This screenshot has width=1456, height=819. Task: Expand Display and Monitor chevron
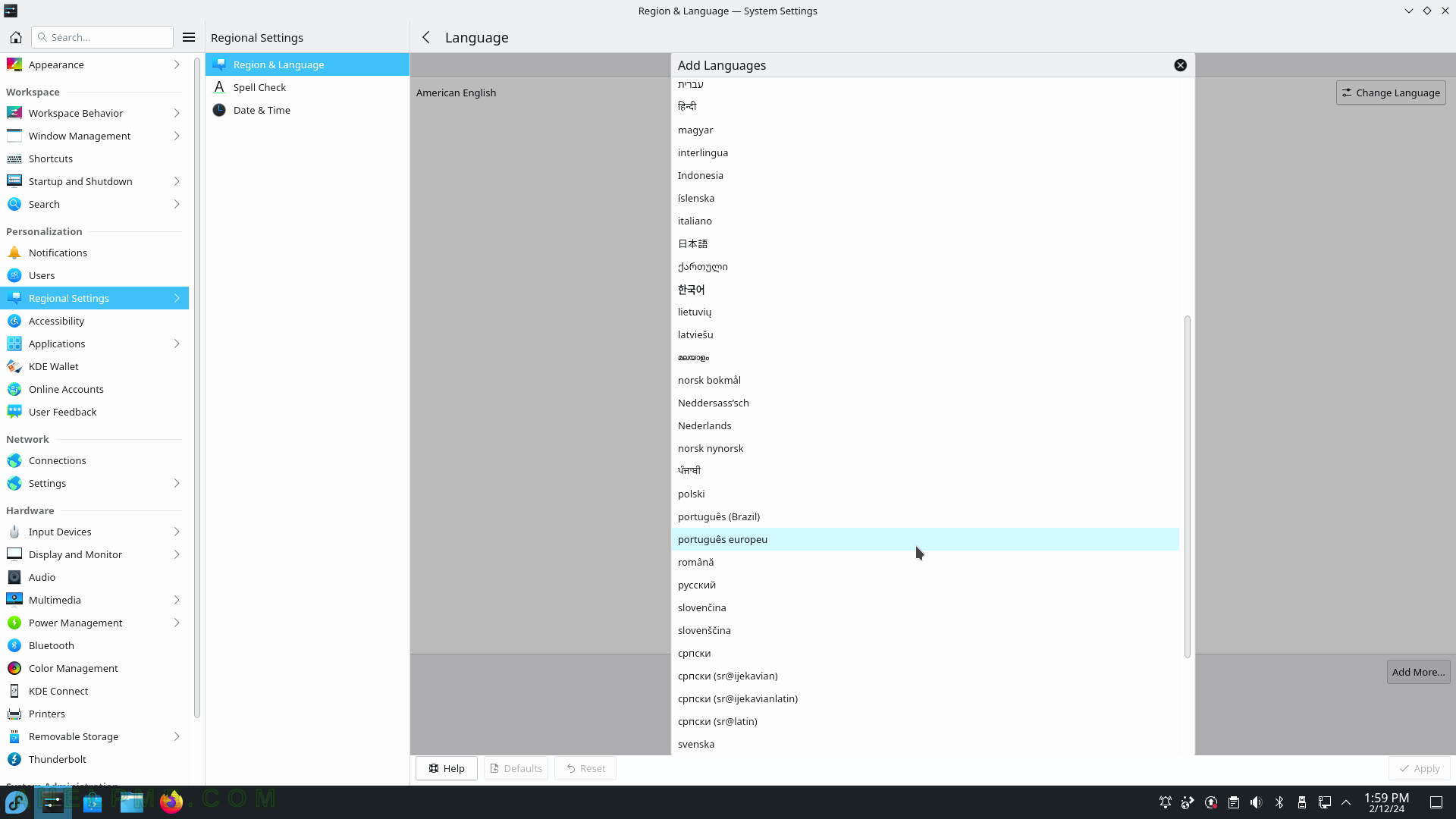(177, 554)
